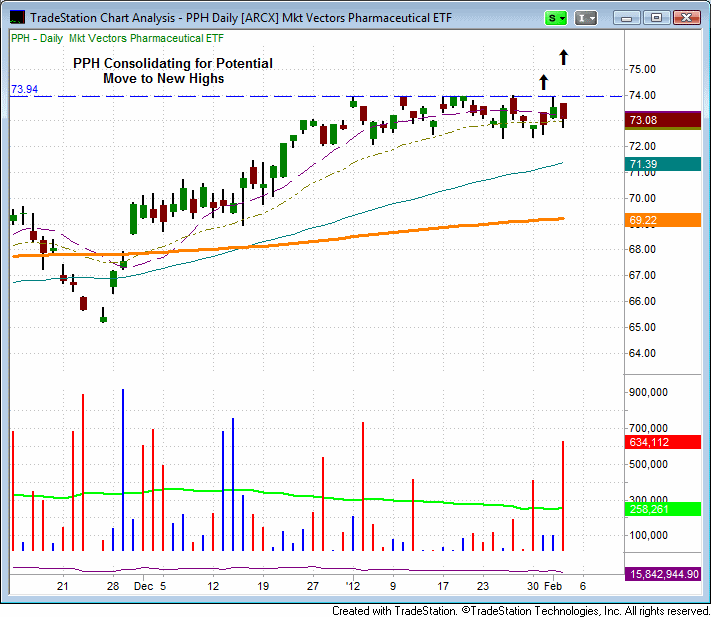Click the 73.08 last price marker
711x617 pixels.
tap(662, 120)
